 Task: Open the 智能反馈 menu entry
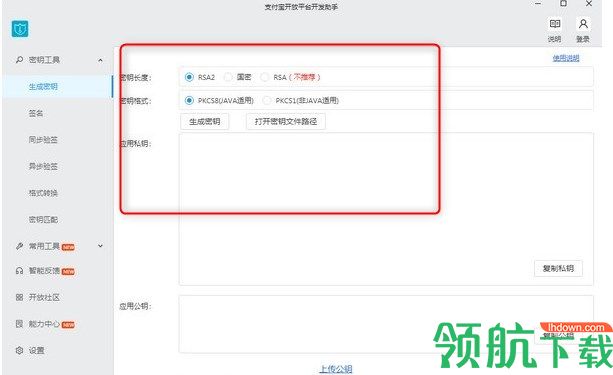tap(44, 271)
